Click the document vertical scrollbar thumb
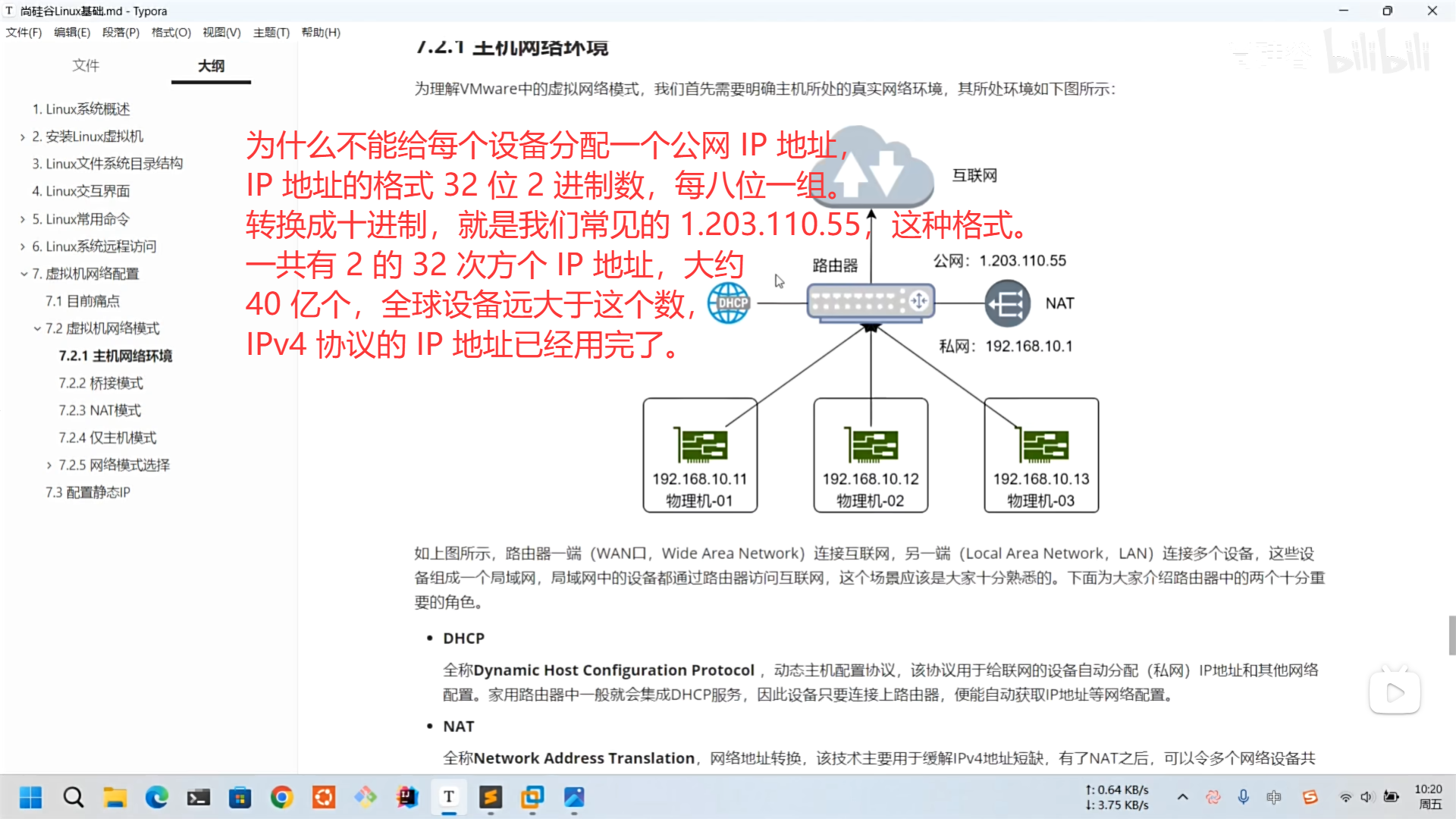Screen dimensions: 1456x819 (1451, 635)
